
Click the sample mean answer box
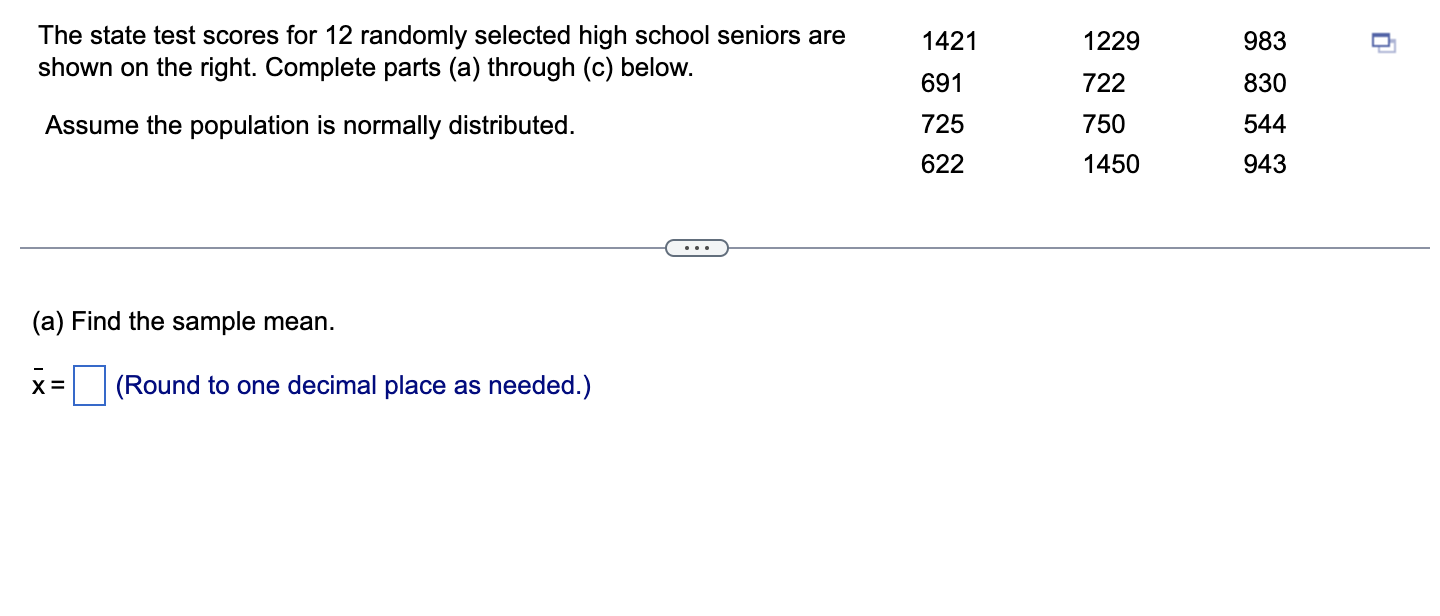click(x=90, y=386)
